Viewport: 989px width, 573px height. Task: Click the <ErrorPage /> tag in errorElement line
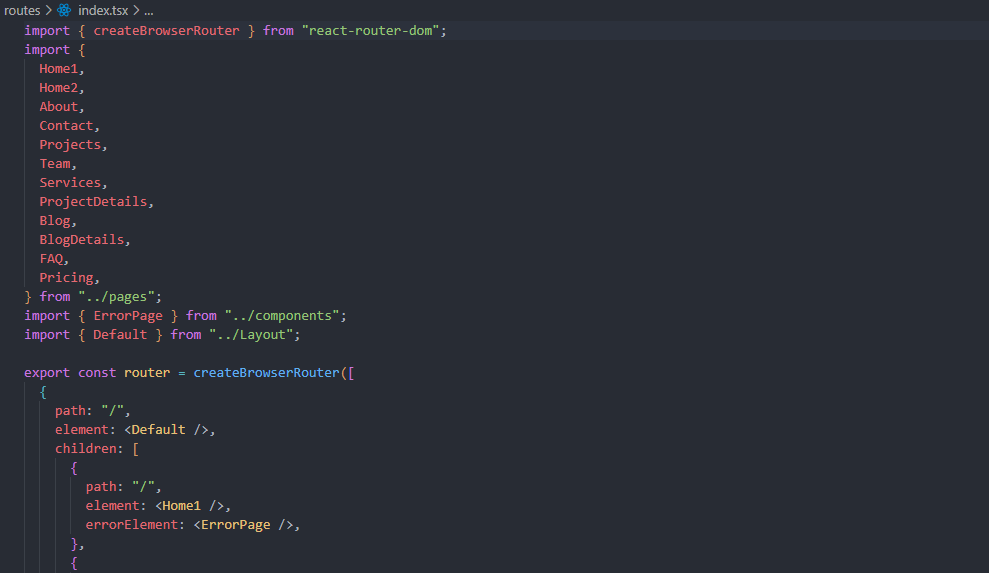243,524
